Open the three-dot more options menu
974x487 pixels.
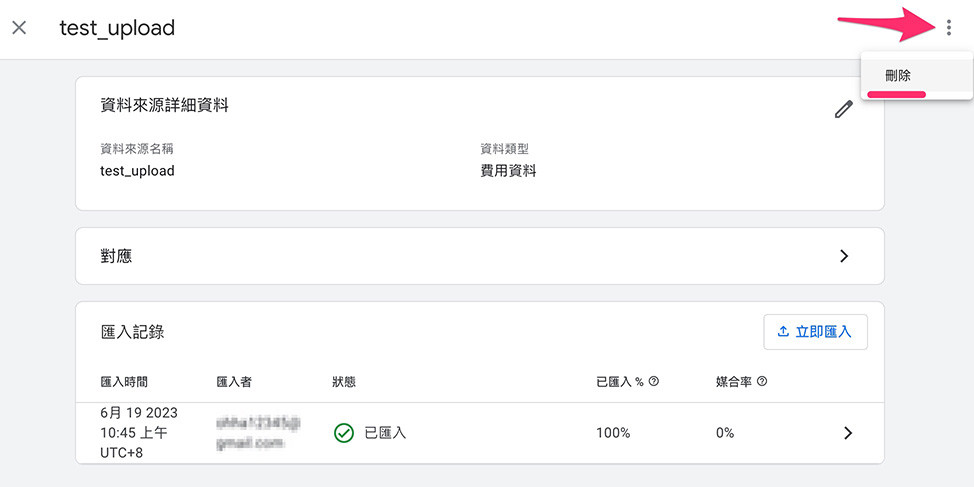[948, 28]
